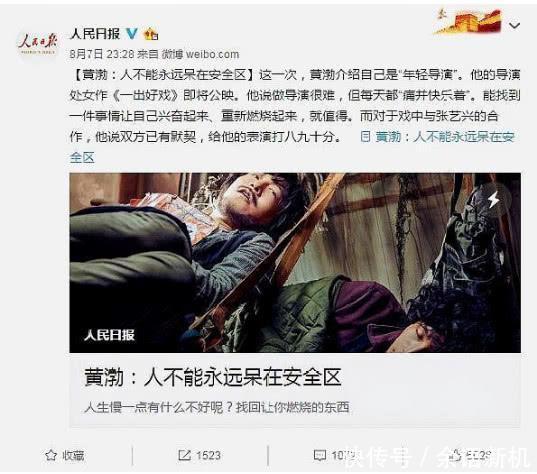Open the comments bubble icon

coord(320,455)
